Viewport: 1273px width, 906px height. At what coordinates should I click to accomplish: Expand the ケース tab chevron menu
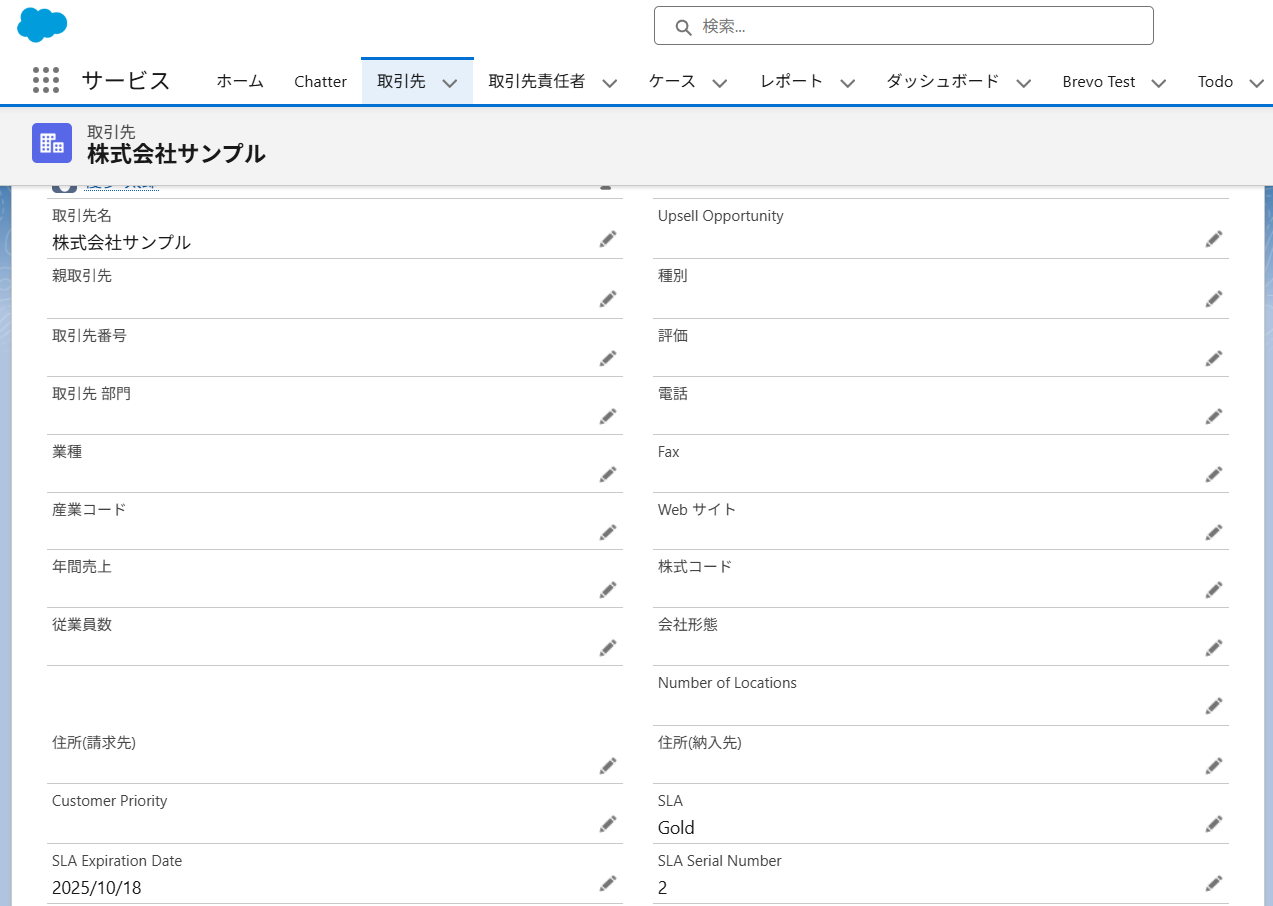pyautogui.click(x=720, y=83)
